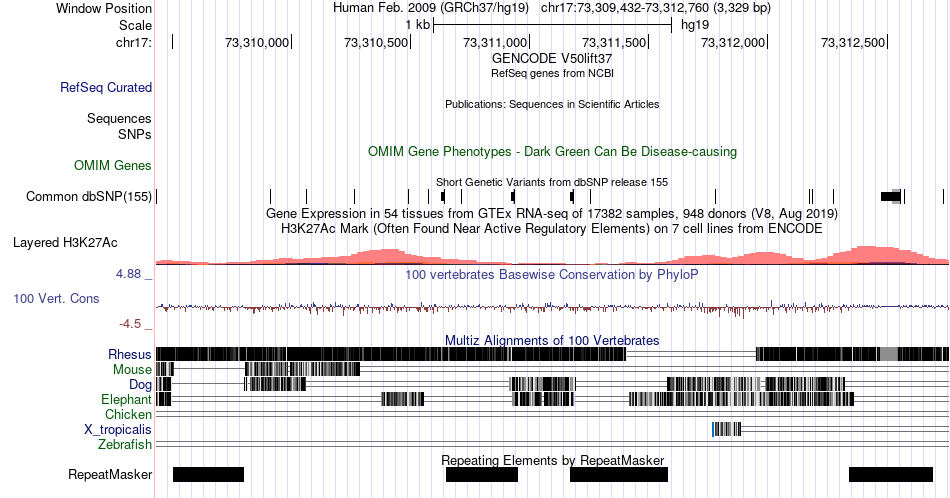The height and width of the screenshot is (498, 950).
Task: Click 'Repeating Elements by RepeatMasker' title
Action: (552, 460)
